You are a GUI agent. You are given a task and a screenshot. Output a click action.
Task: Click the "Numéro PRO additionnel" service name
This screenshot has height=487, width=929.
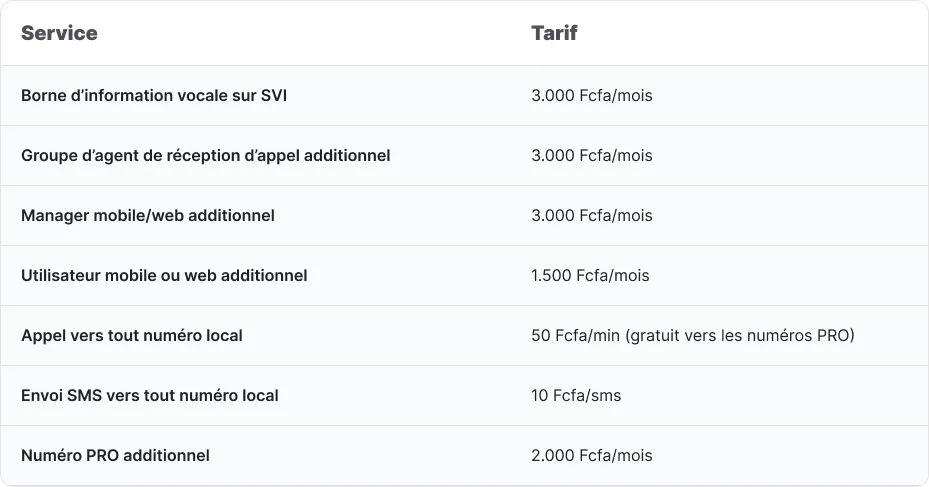coord(115,456)
